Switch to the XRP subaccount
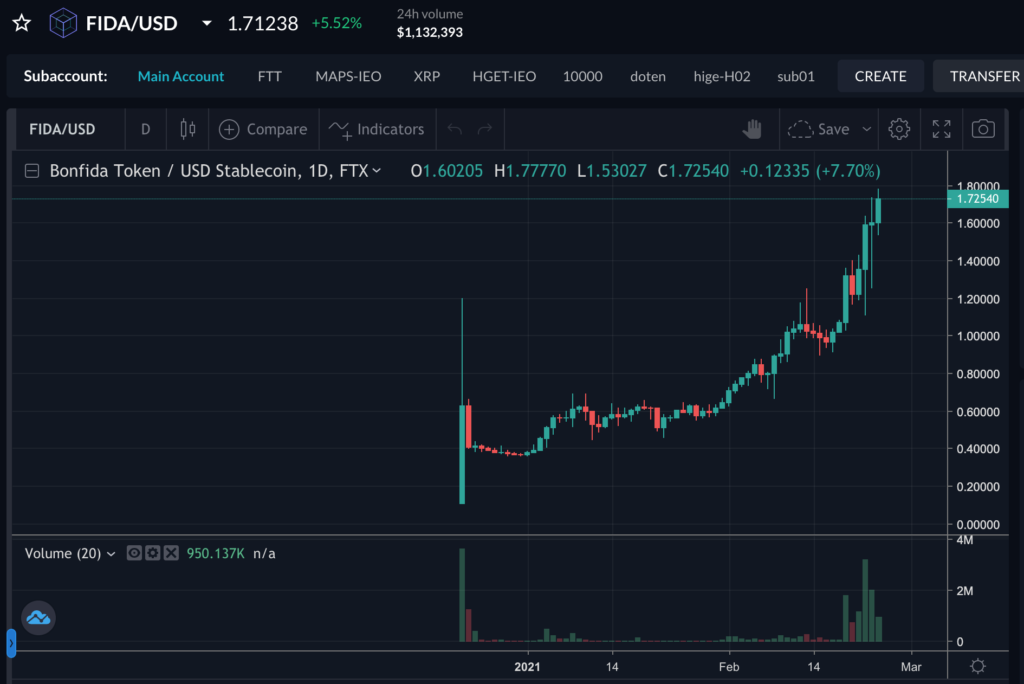This screenshot has width=1024, height=684. point(426,76)
